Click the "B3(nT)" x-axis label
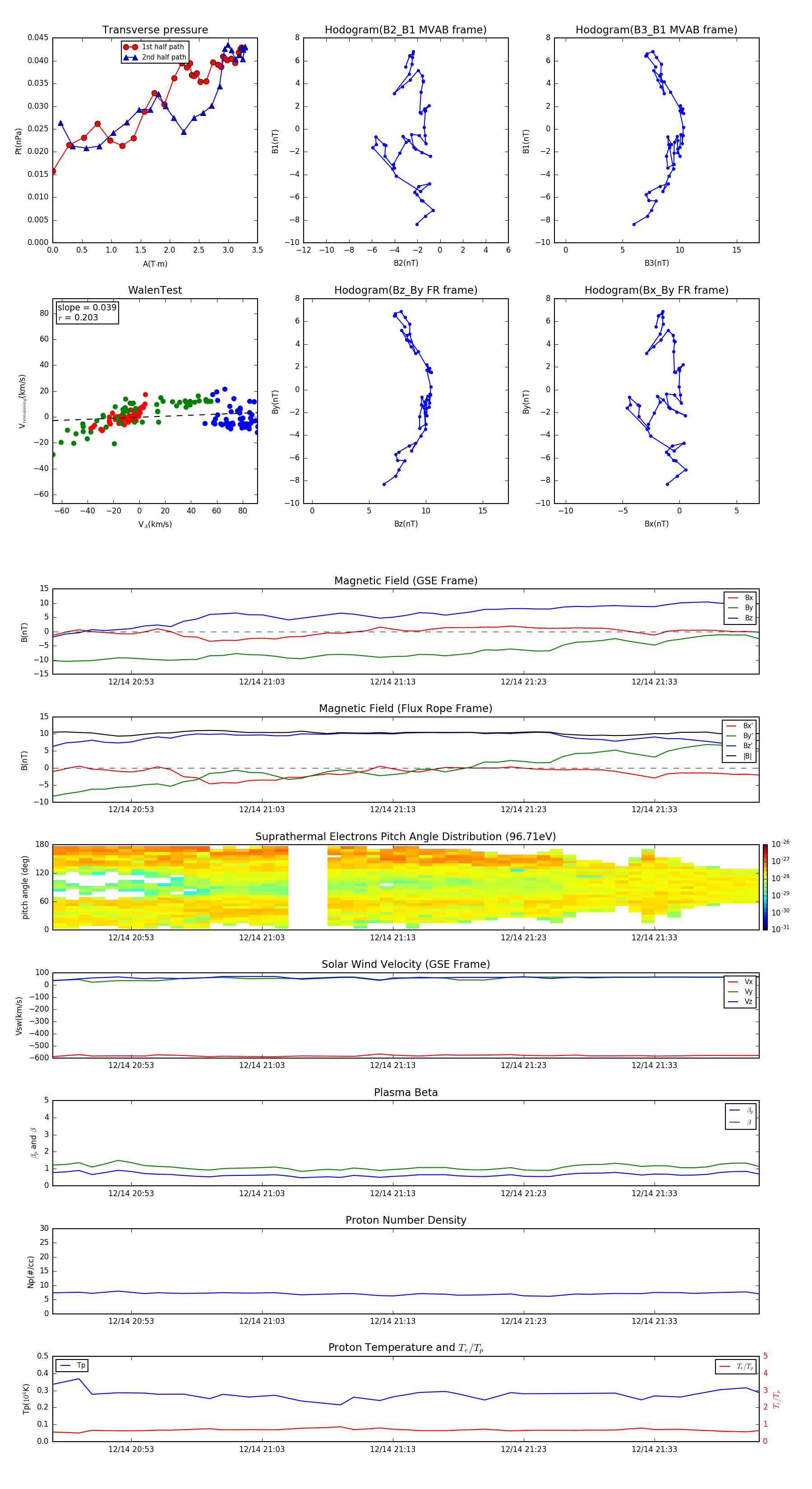The height and width of the screenshot is (1489, 812). 656,263
